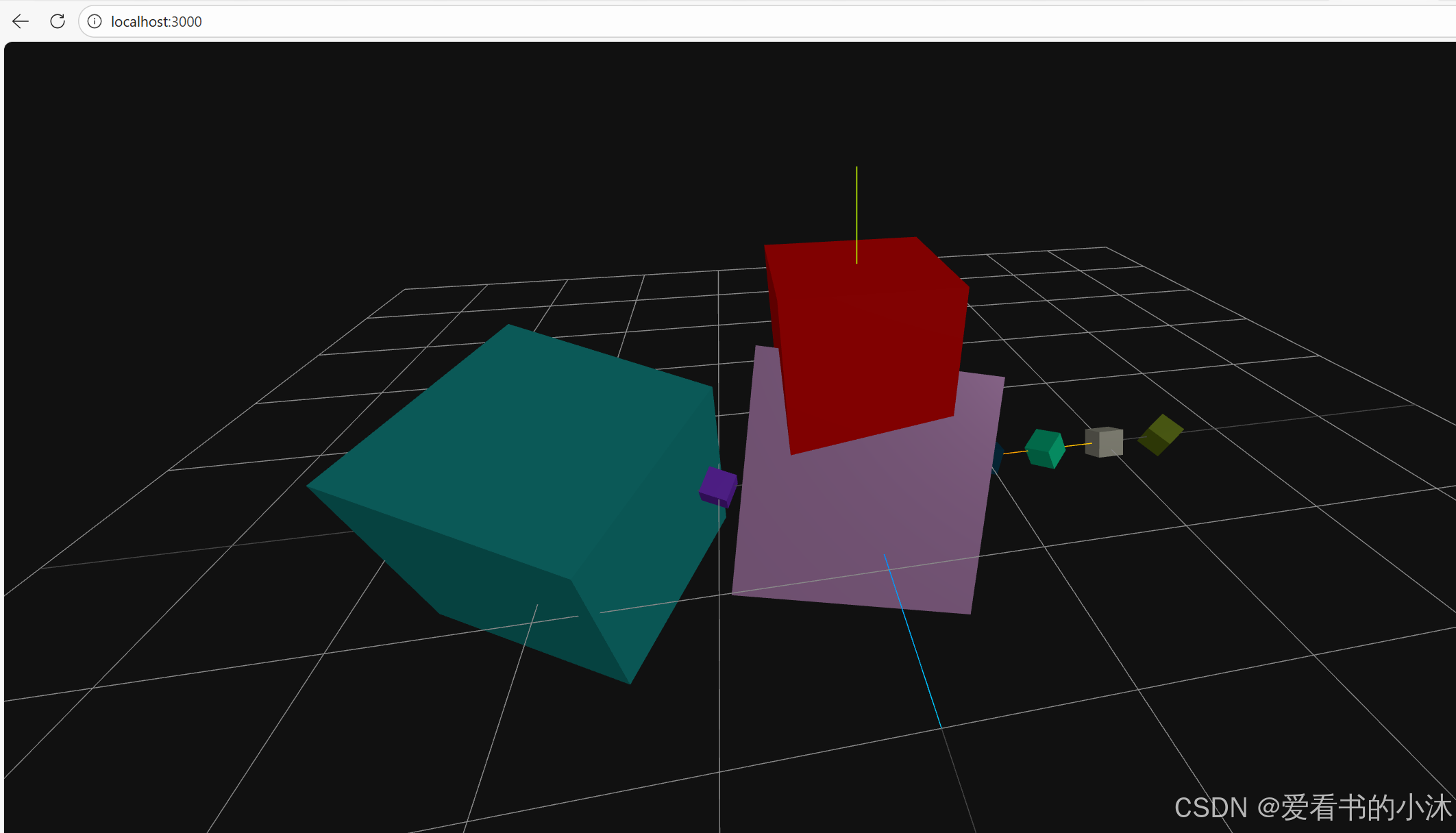Click the orange line between small cubes
The height and width of the screenshot is (833, 1456).
pos(1077,445)
